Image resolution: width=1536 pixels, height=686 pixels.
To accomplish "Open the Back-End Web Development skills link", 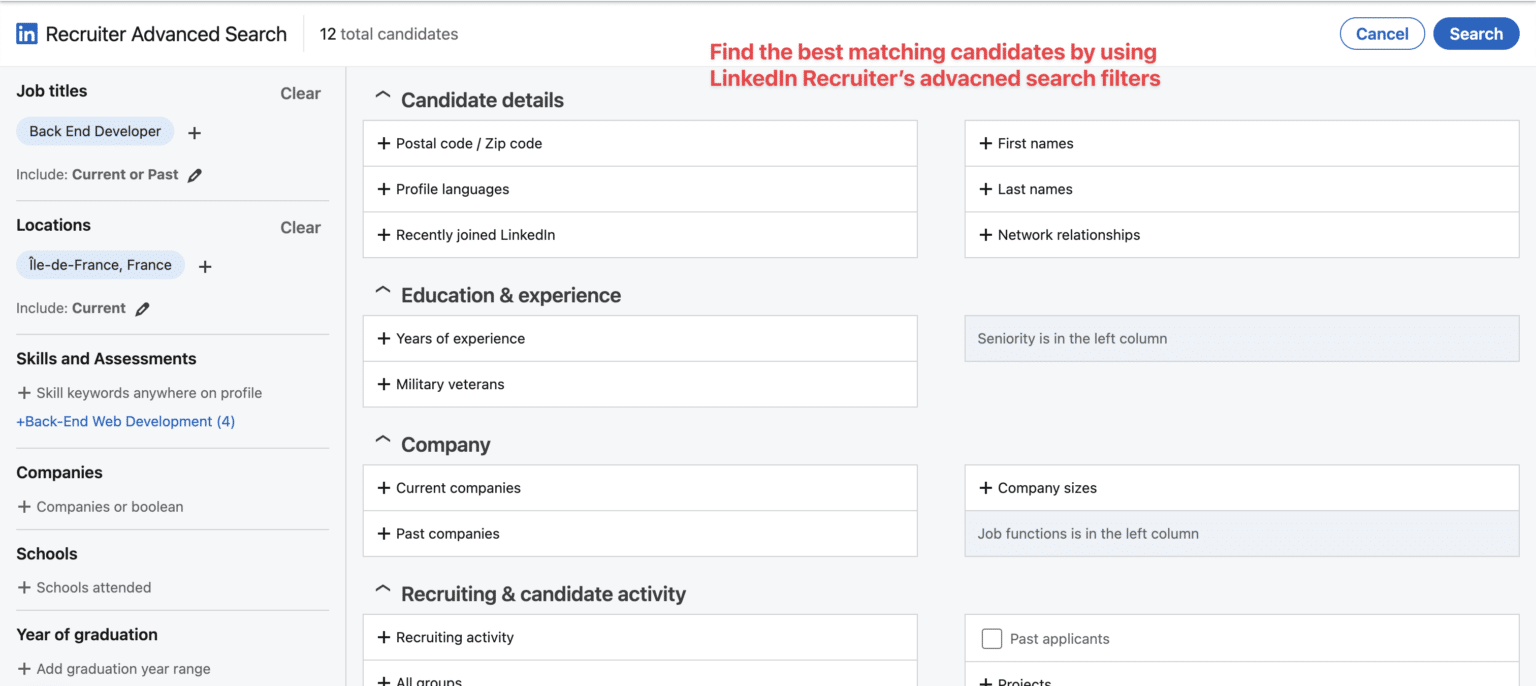I will [125, 421].
